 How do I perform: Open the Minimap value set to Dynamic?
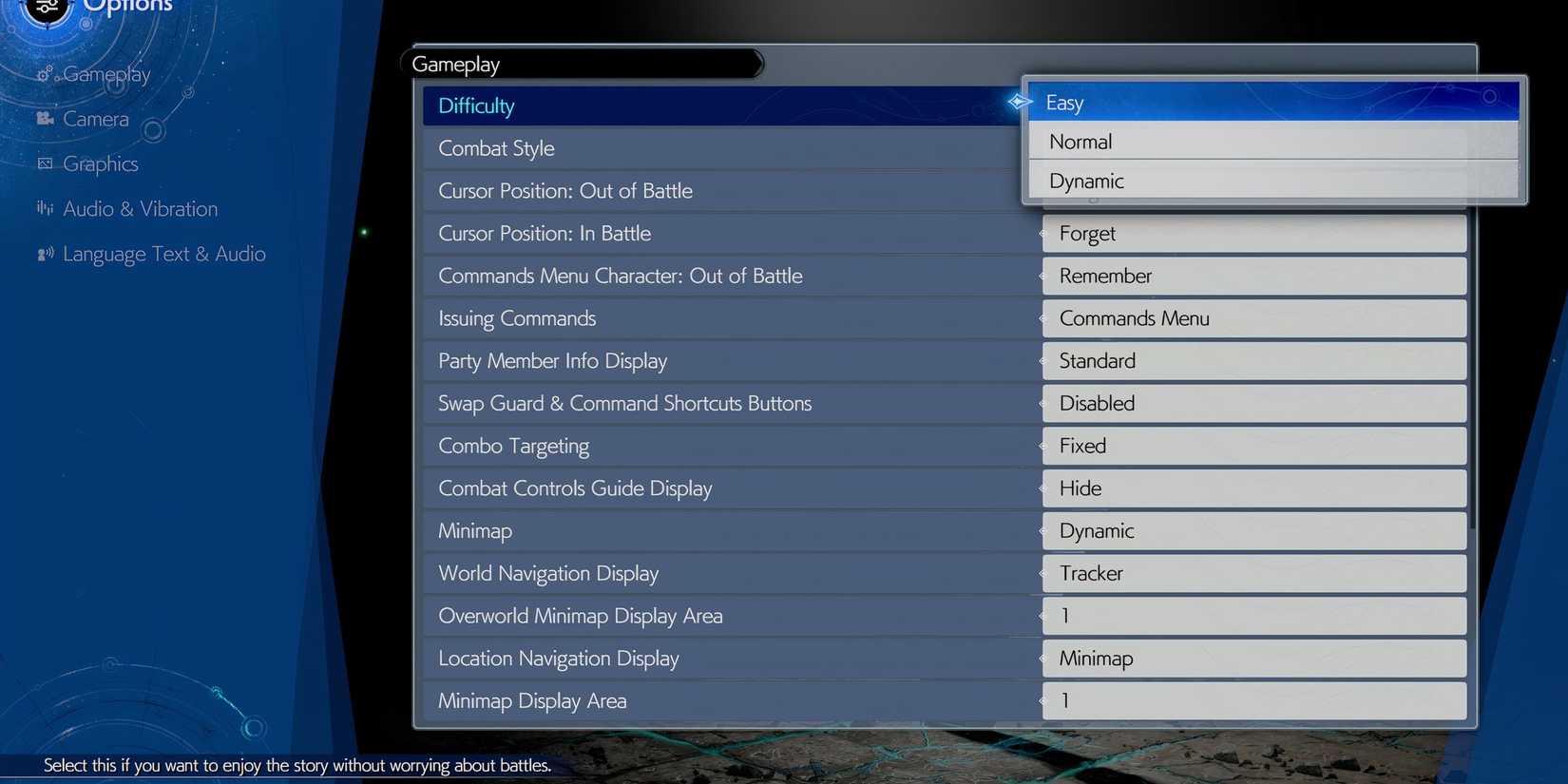point(1252,531)
